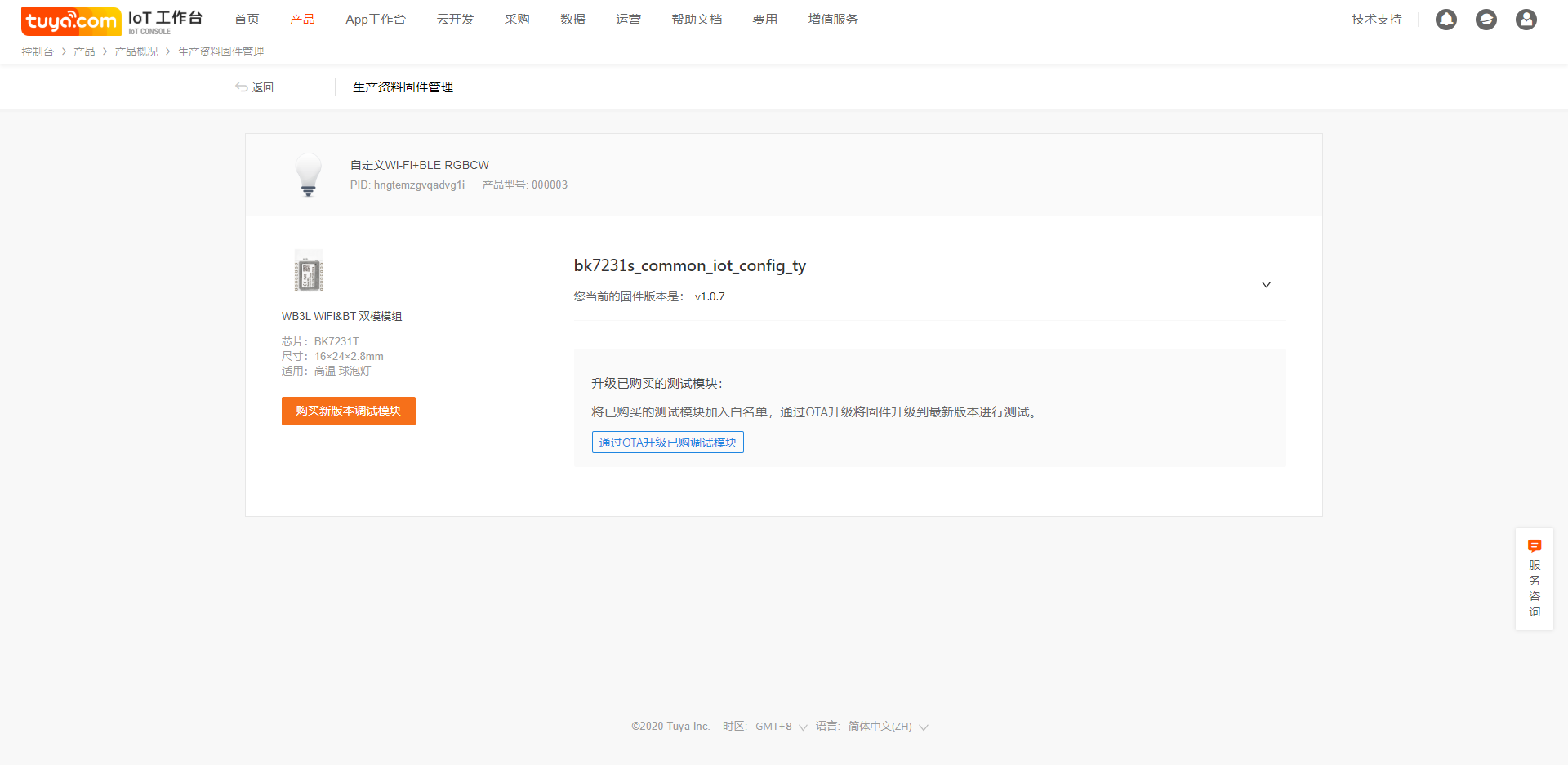Click the 生产资料固件管理 page heading

[403, 87]
